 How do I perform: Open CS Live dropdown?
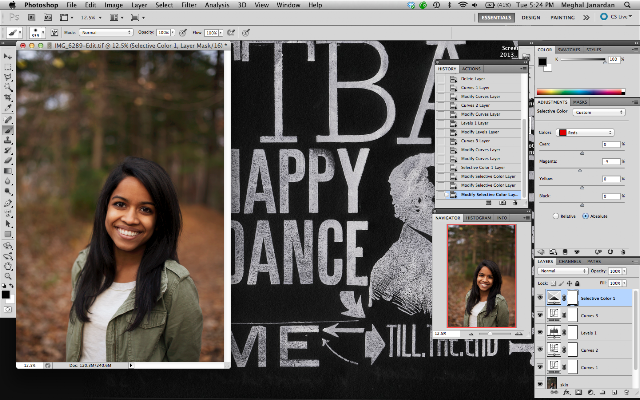click(616, 17)
